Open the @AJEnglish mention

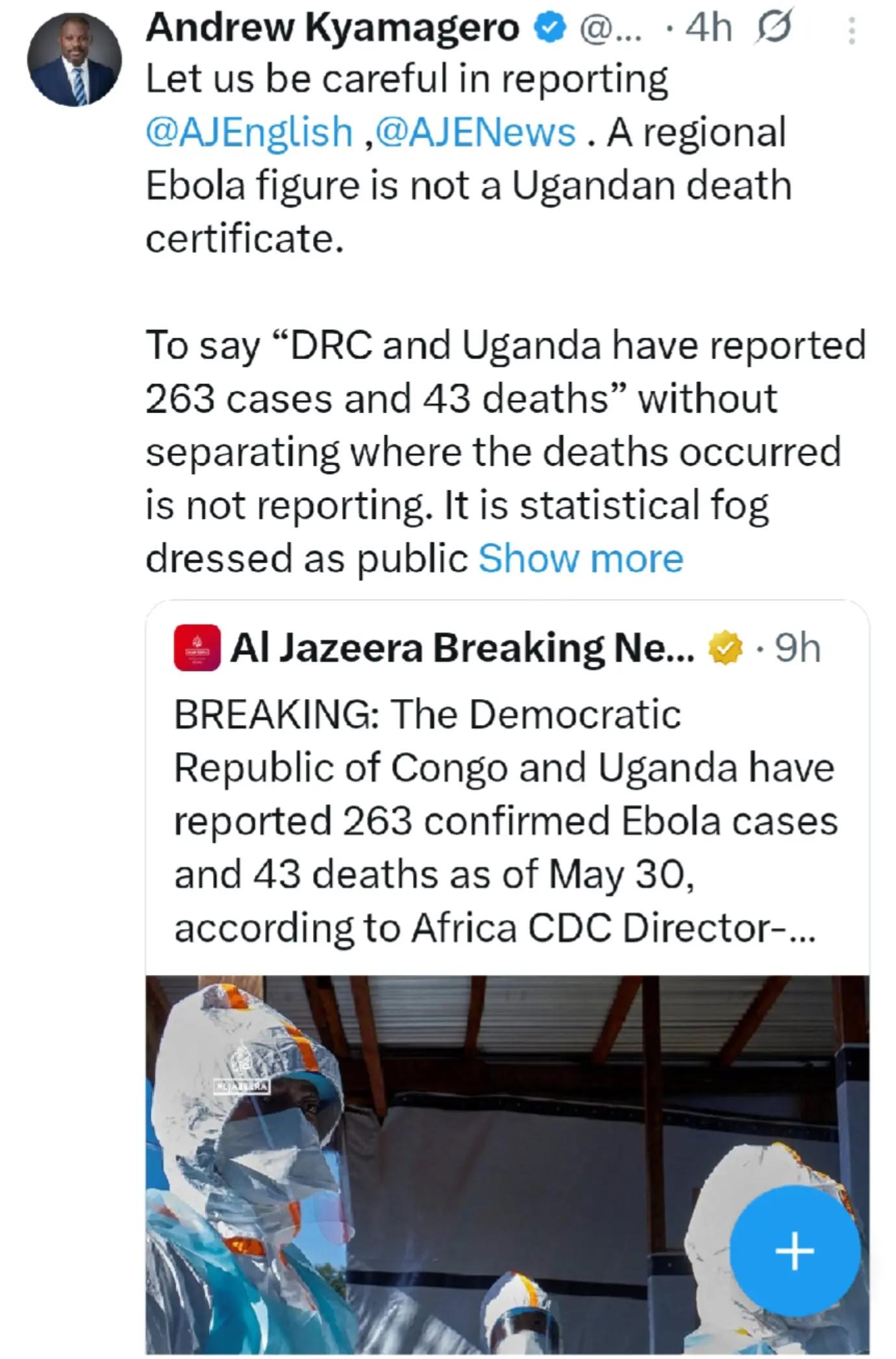pos(249,132)
